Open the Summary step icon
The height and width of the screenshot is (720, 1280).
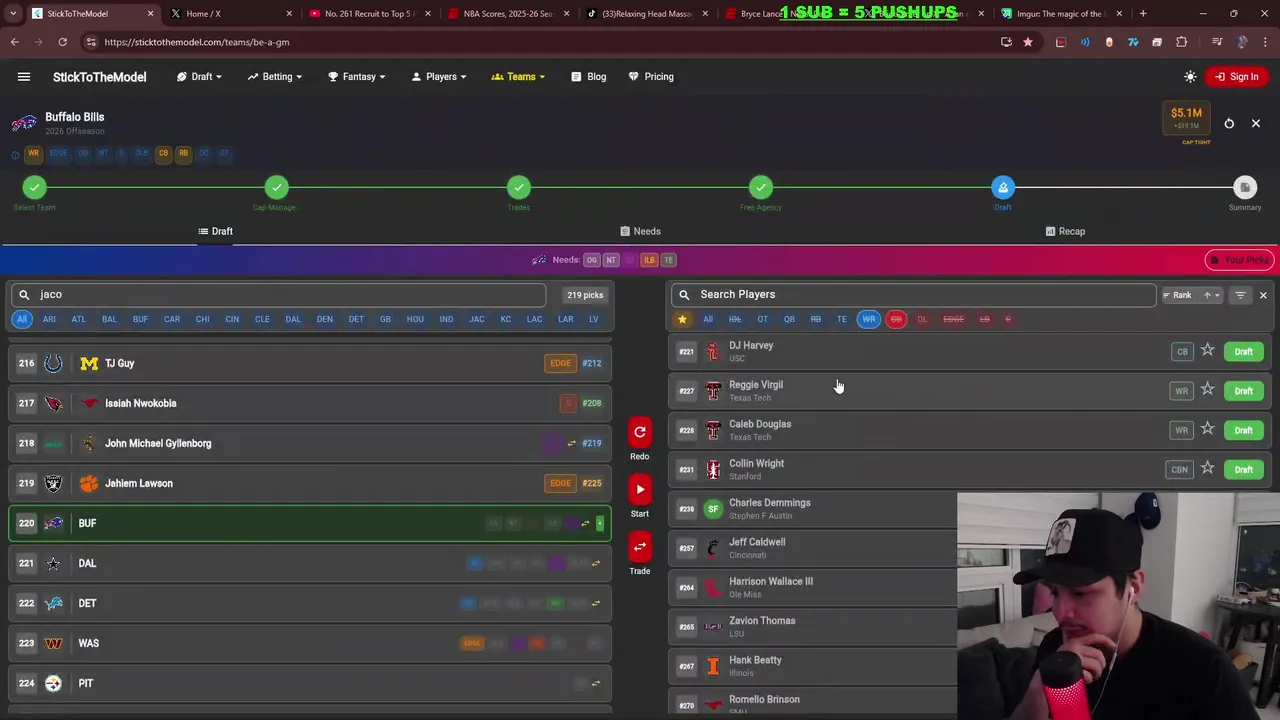(1245, 187)
